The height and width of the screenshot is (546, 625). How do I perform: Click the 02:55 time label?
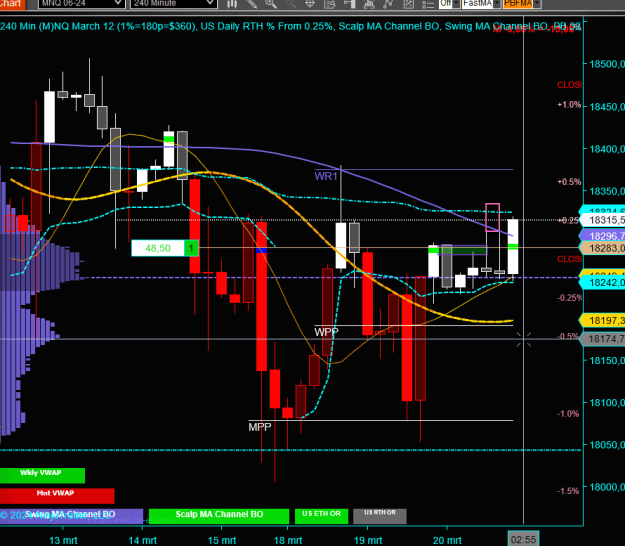tap(523, 539)
